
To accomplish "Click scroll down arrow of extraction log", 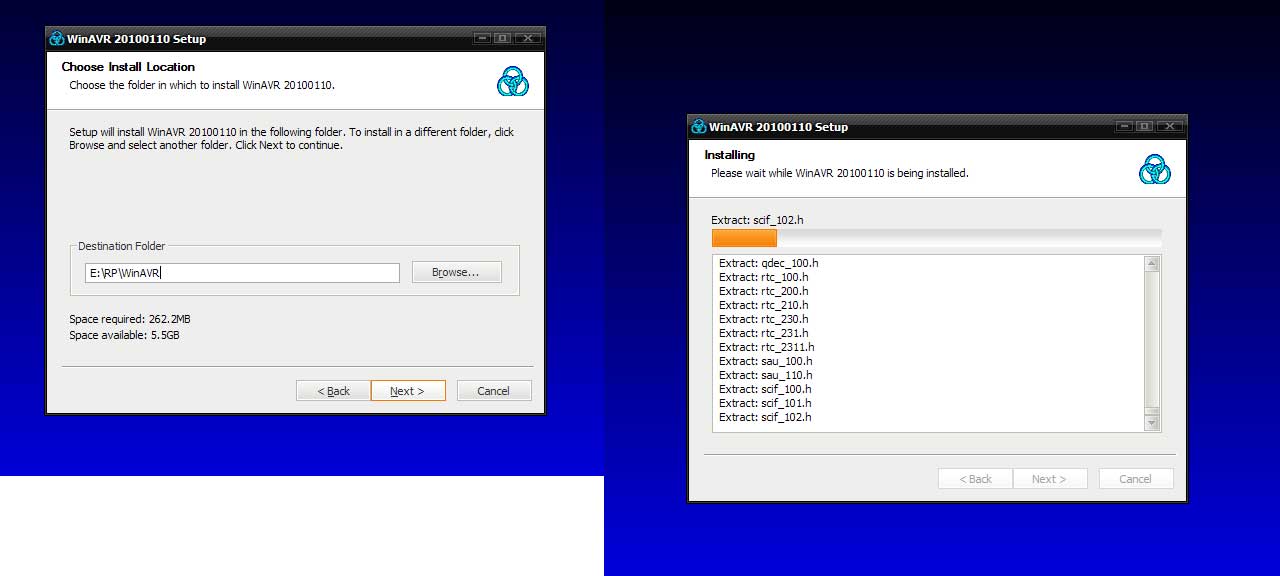I will pyautogui.click(x=1152, y=423).
